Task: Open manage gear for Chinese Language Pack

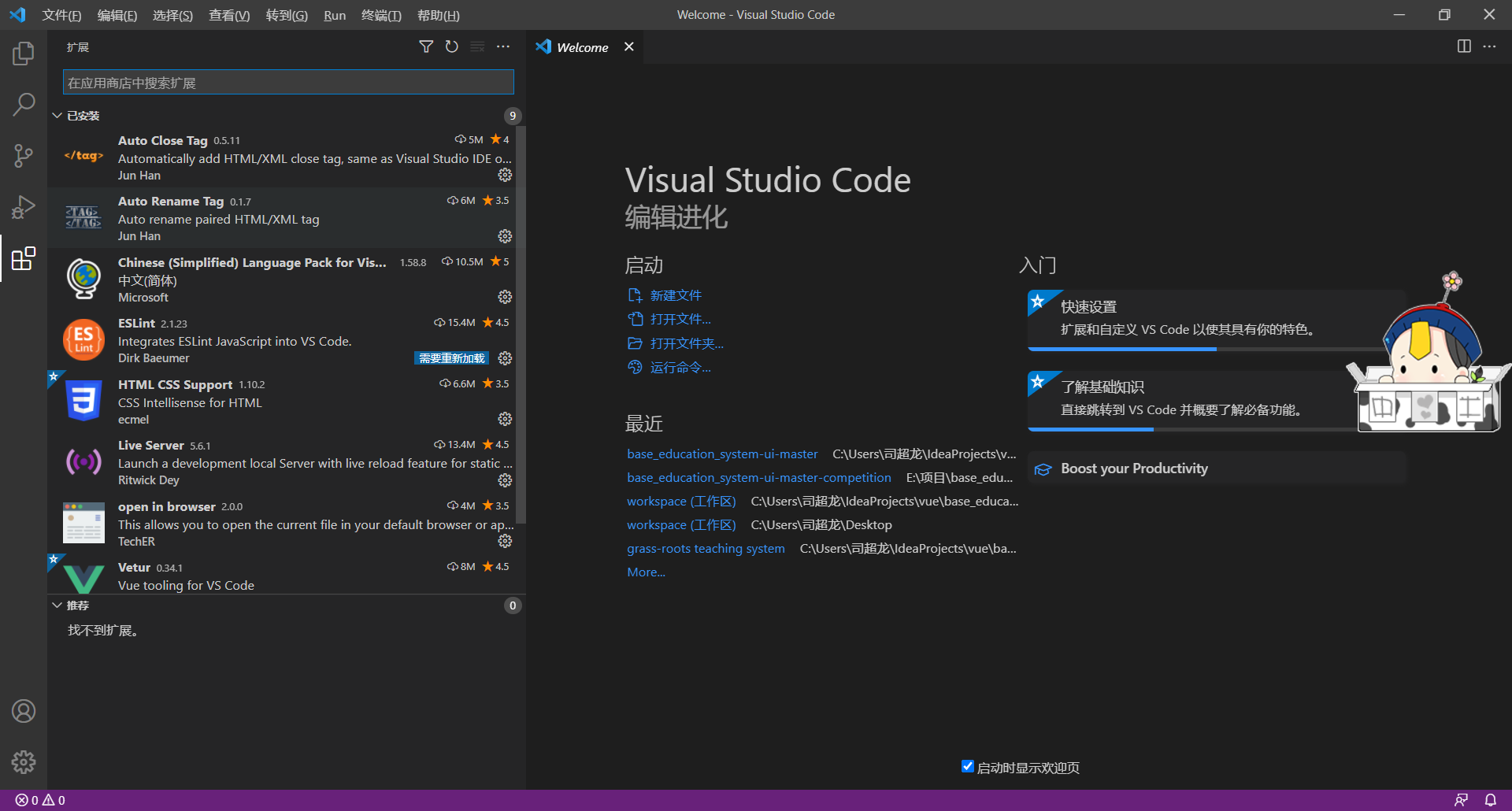Action: pos(505,297)
